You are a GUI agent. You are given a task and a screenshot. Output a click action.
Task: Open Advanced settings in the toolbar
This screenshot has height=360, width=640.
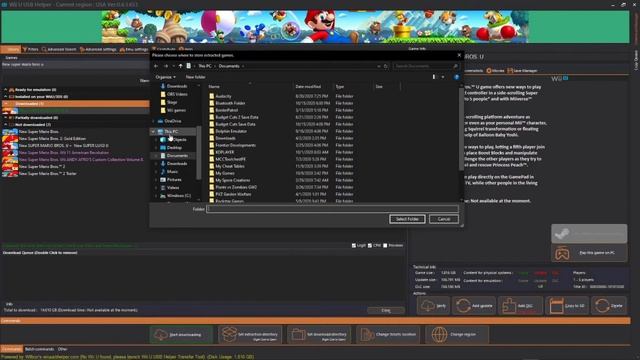tap(98, 49)
